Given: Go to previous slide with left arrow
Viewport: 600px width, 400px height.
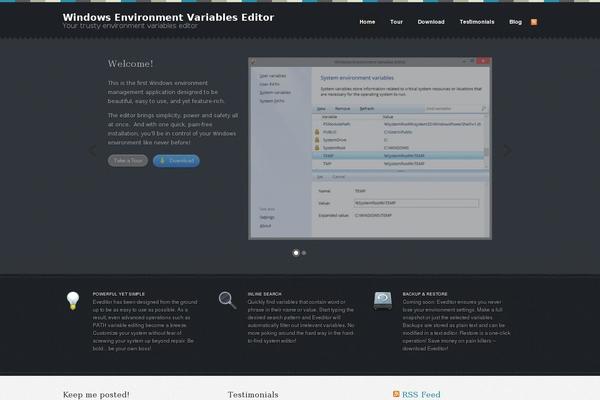Looking at the screenshot, I should (x=93, y=150).
